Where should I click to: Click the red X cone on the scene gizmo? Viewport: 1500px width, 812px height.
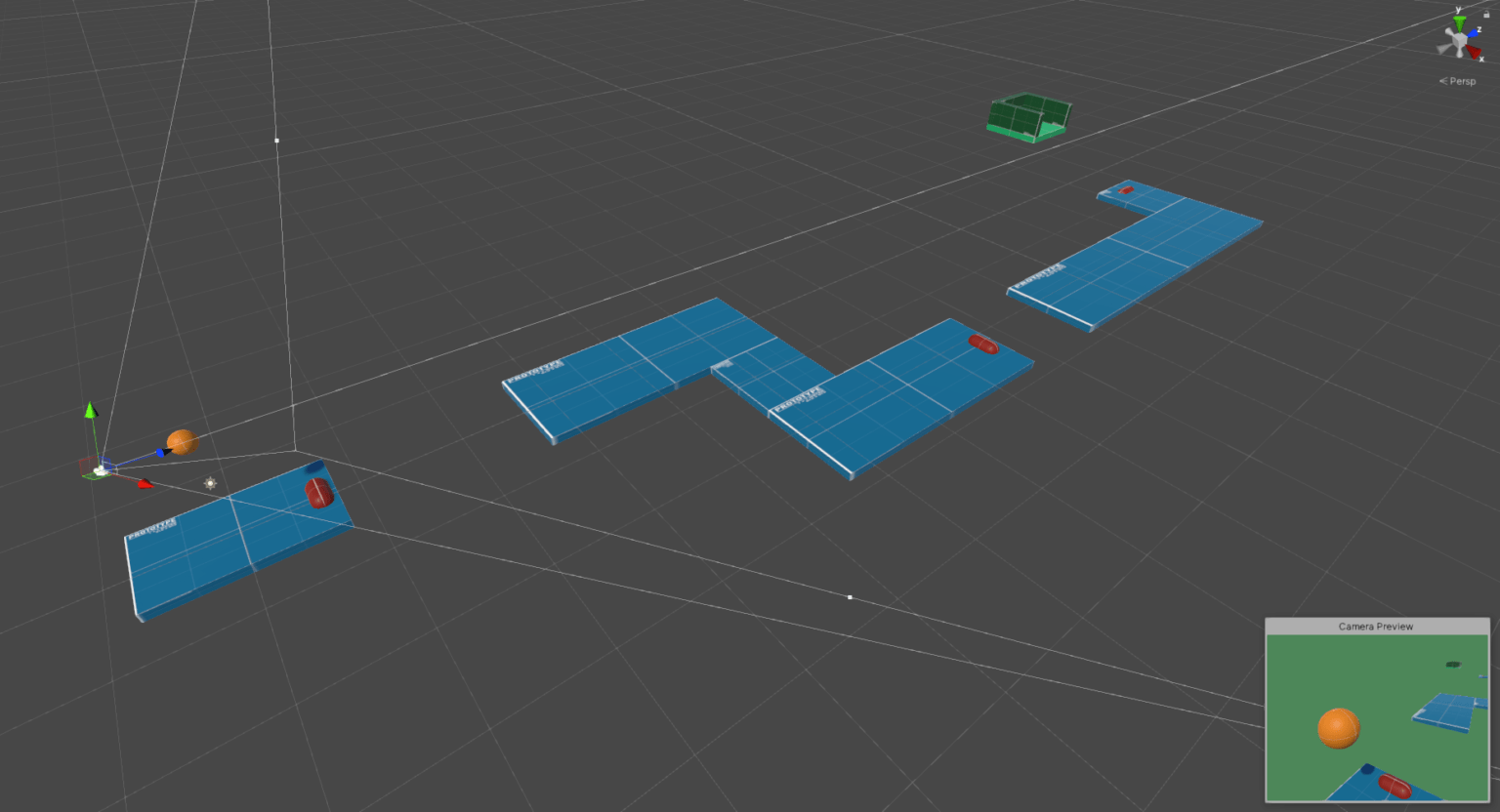(1474, 52)
